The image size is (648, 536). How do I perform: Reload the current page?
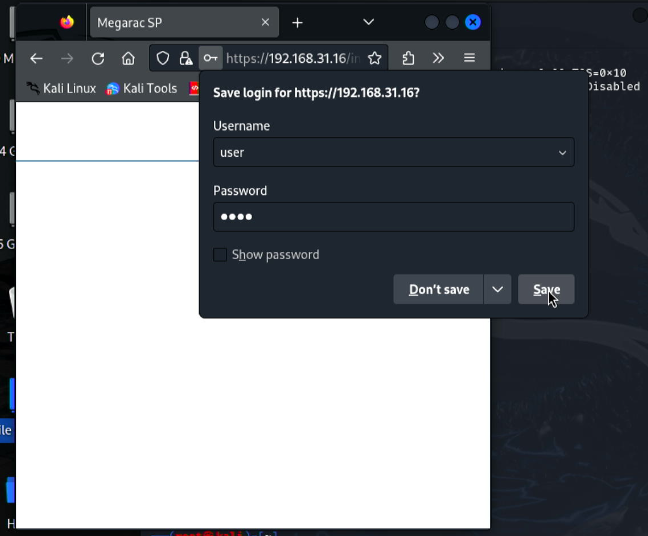point(98,58)
